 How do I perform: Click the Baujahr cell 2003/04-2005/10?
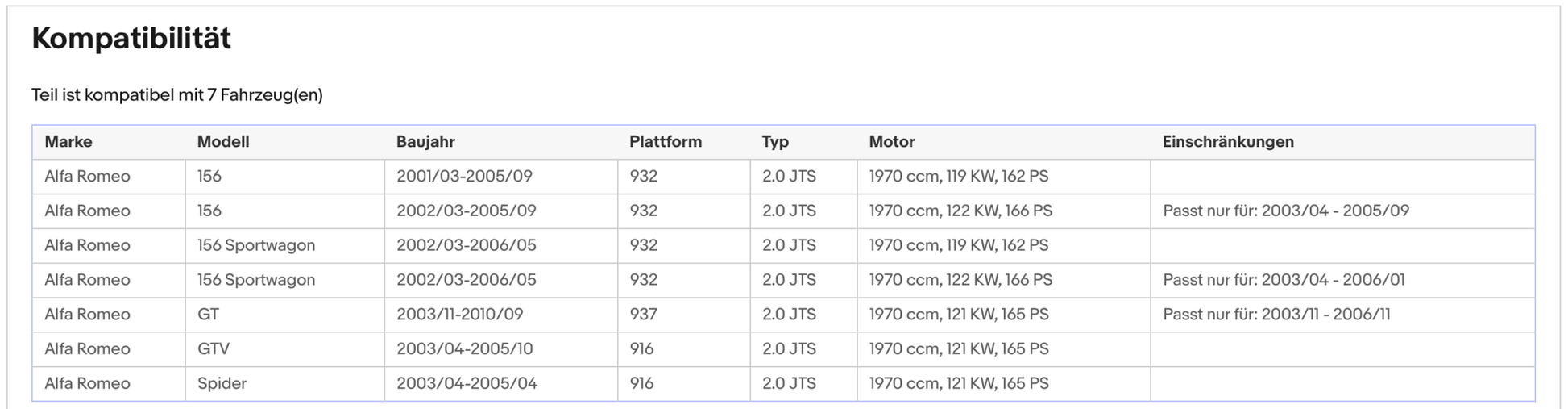(464, 348)
